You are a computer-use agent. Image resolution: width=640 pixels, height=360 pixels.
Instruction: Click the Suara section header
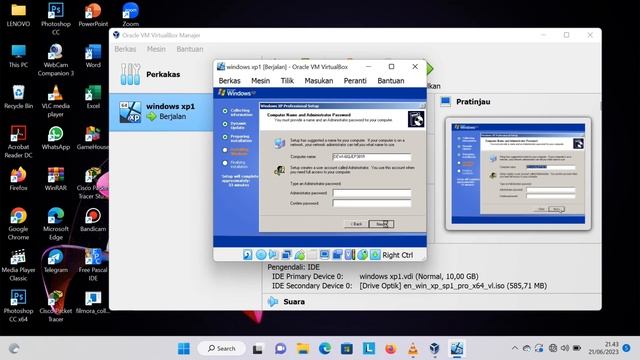coord(294,302)
